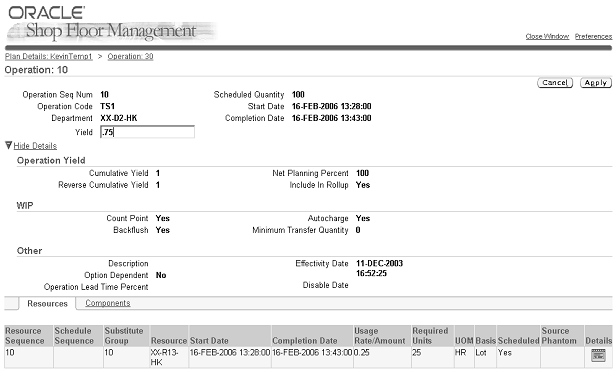The height and width of the screenshot is (376, 613).
Task: Select the Resources tab
Action: [x=47, y=304]
